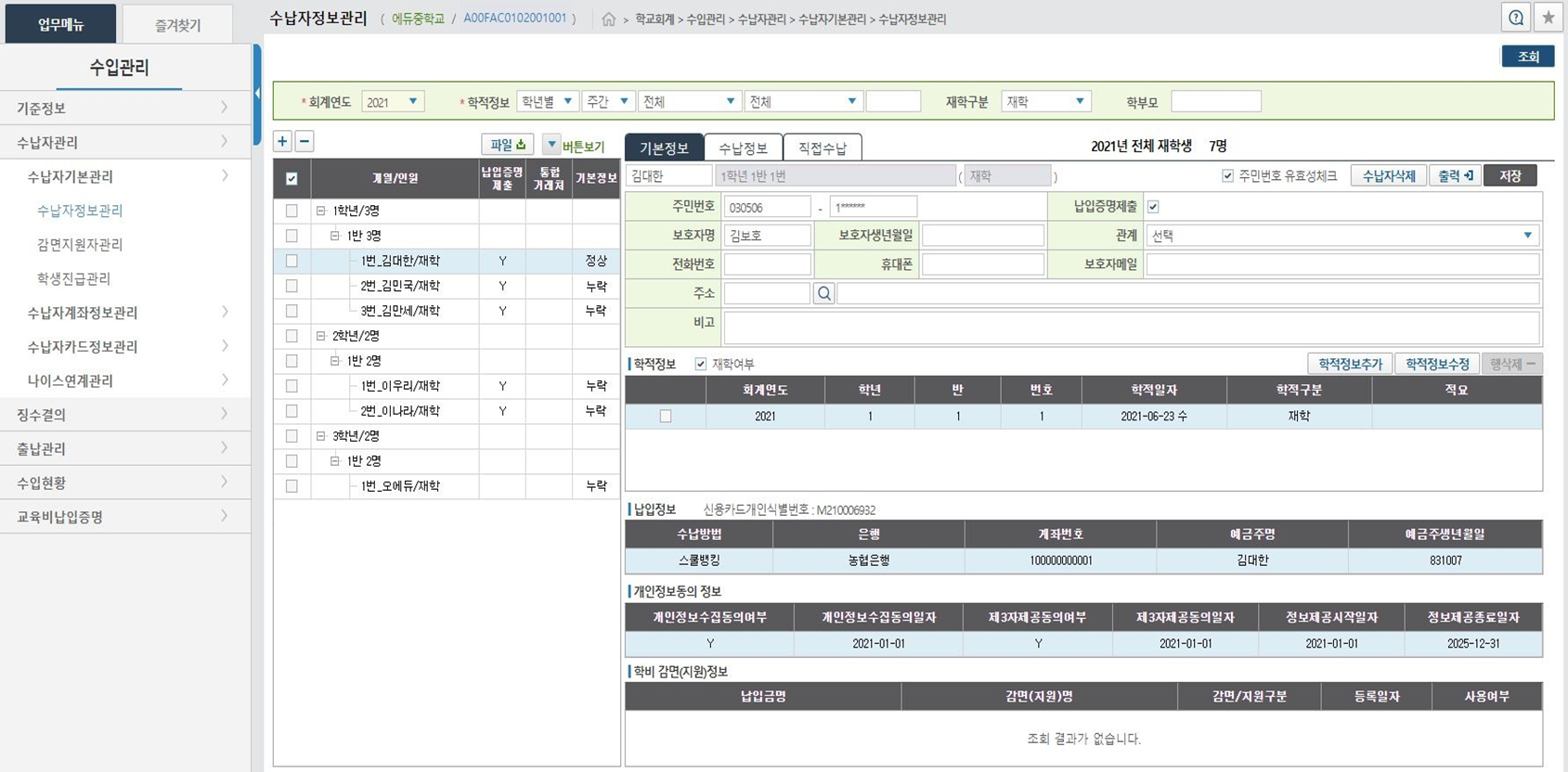Open the 회계연도 2021 dropdown
The image size is (1568, 772).
pos(393,102)
